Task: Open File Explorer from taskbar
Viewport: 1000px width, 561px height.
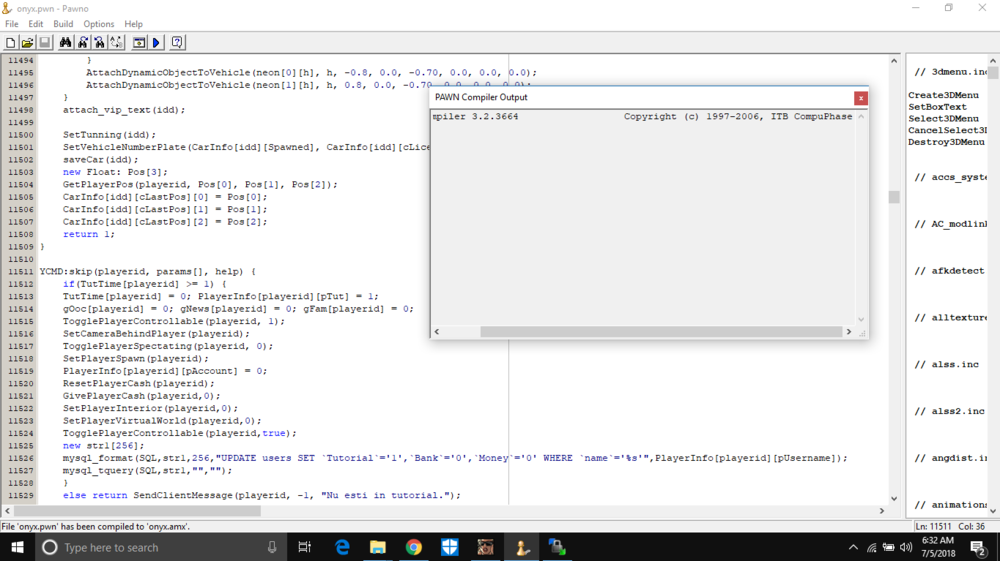Action: [x=378, y=547]
